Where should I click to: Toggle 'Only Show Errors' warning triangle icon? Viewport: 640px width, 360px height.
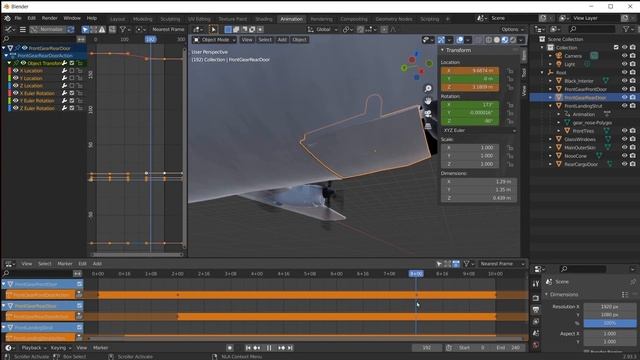tap(102, 29)
